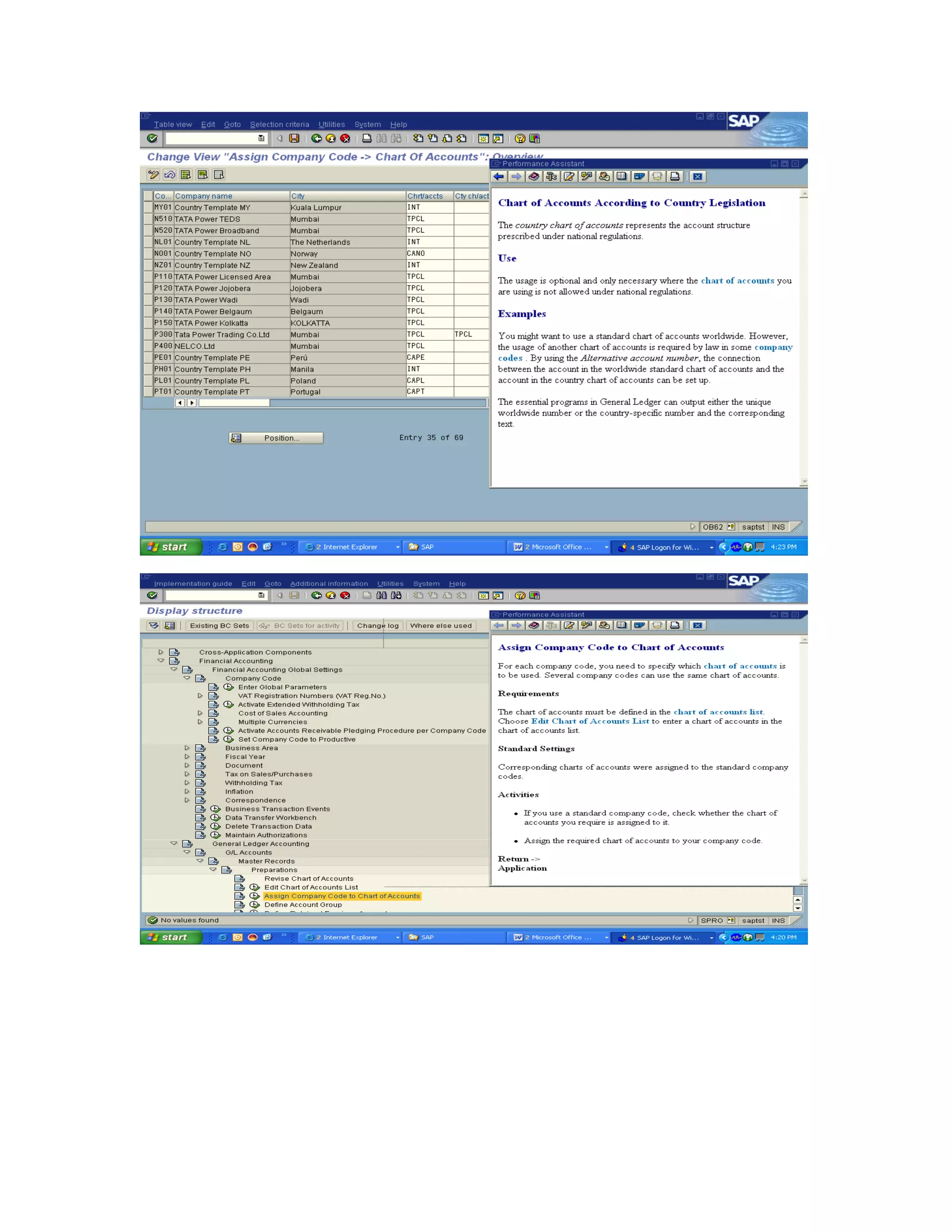Viewport: 952px width, 1232px height.
Task: Select row marker for TATA Power Wadi
Action: pyautogui.click(x=148, y=300)
